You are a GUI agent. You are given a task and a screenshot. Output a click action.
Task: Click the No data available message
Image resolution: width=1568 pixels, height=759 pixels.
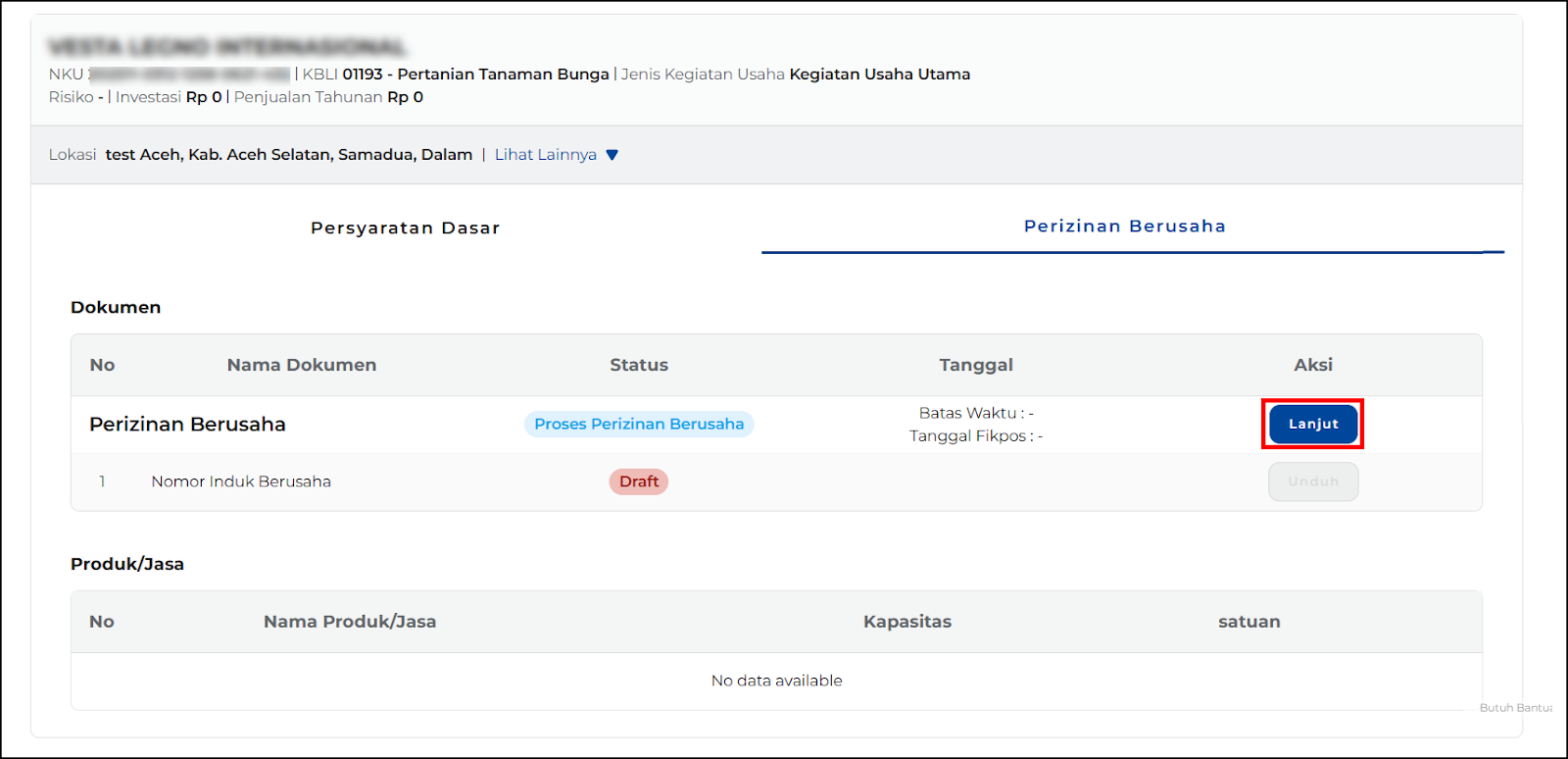(776, 681)
